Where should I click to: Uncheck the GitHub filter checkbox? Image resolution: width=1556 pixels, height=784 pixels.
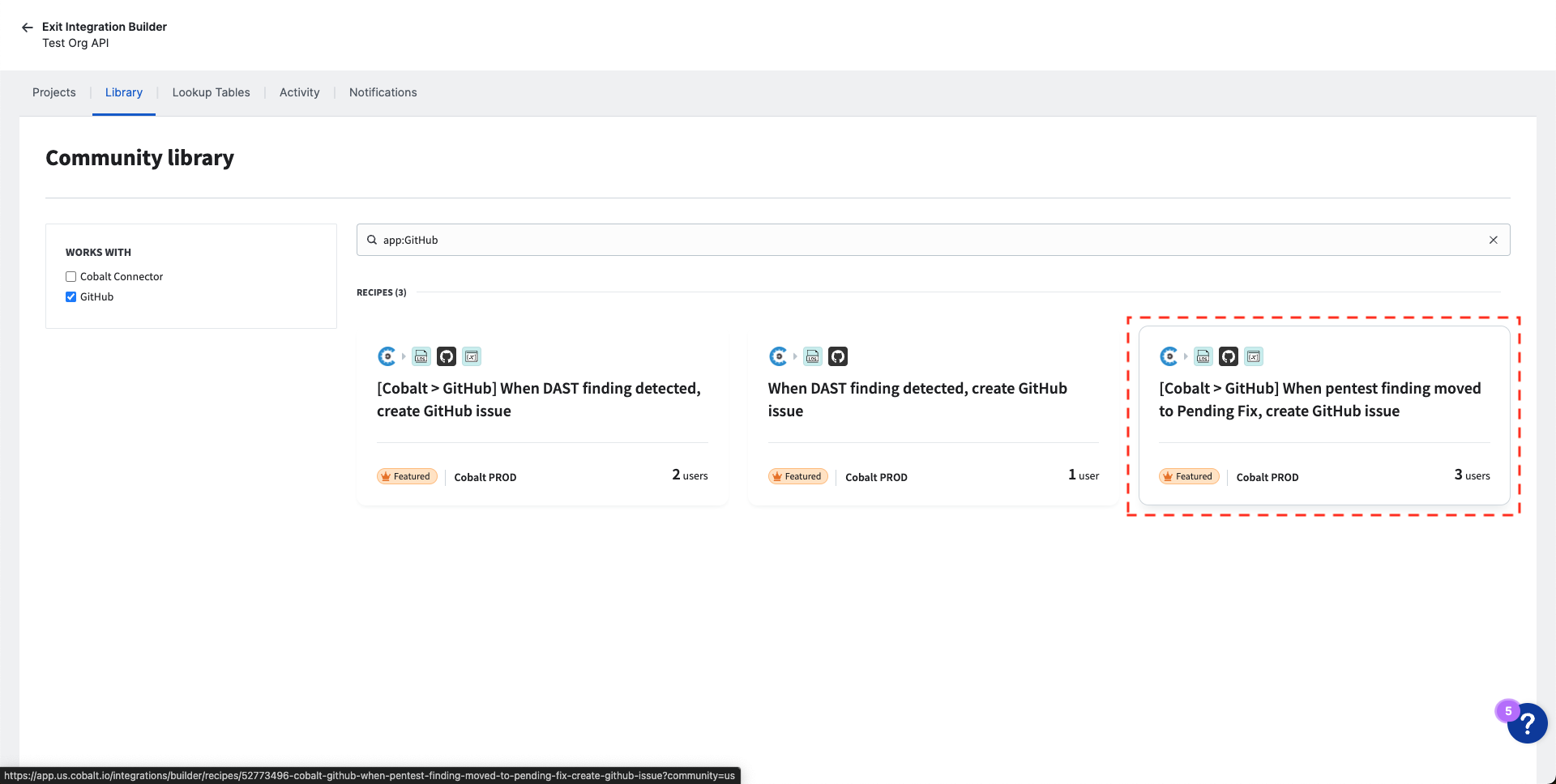(x=71, y=296)
